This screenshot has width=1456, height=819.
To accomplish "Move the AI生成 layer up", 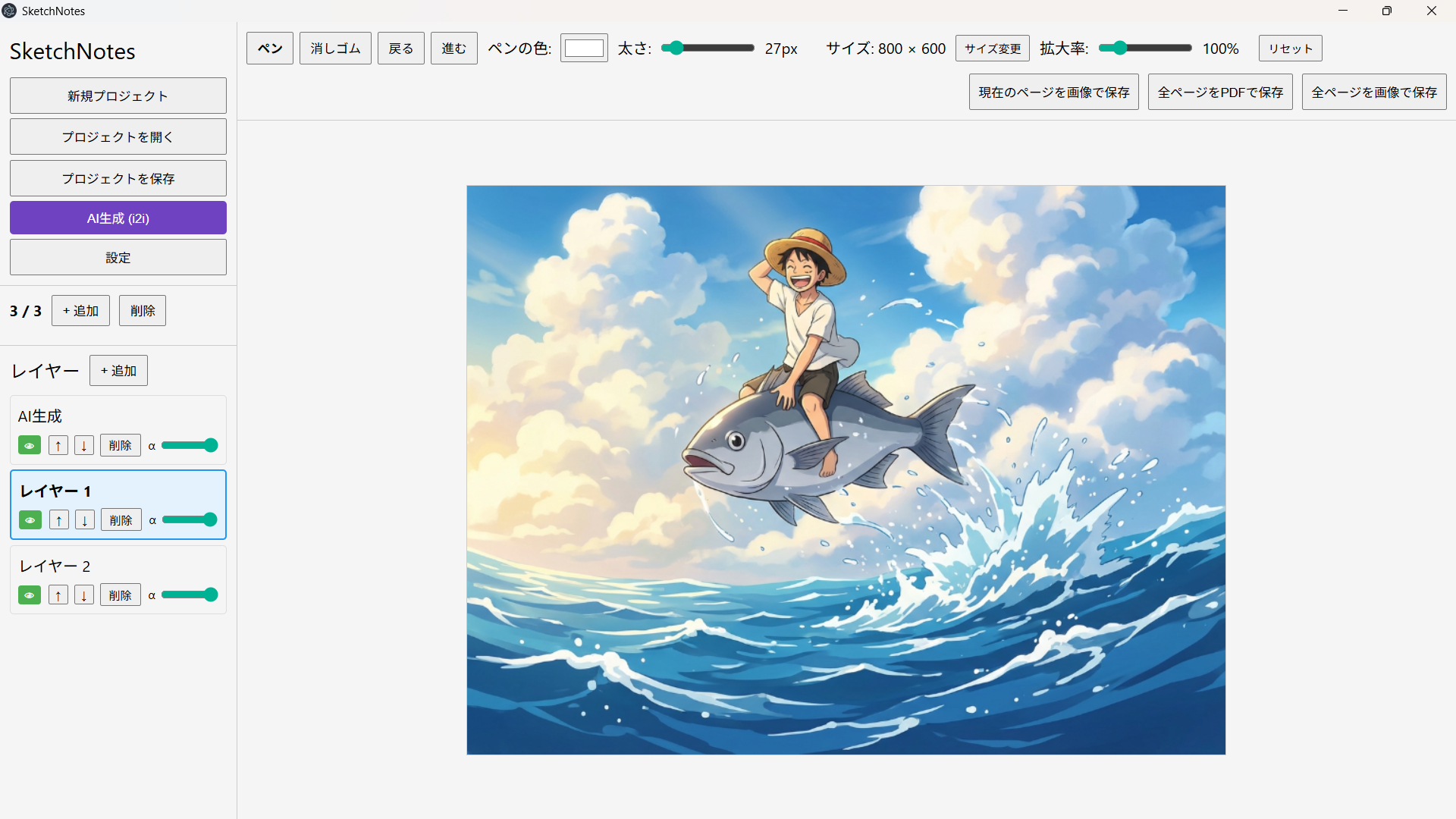I will click(58, 445).
